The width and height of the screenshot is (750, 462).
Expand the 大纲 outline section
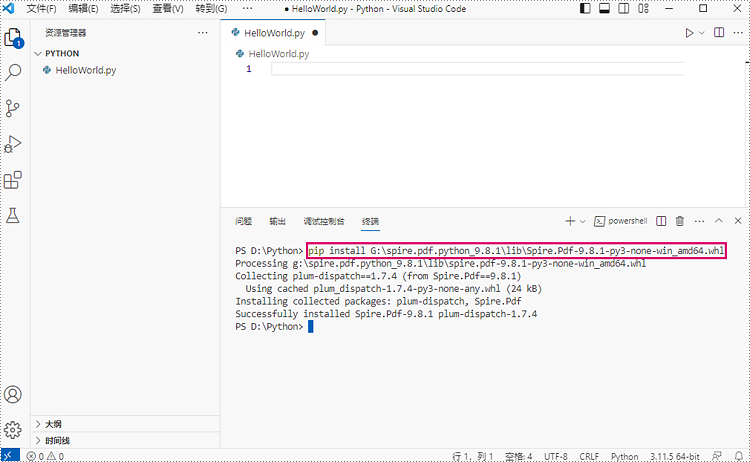125,424
